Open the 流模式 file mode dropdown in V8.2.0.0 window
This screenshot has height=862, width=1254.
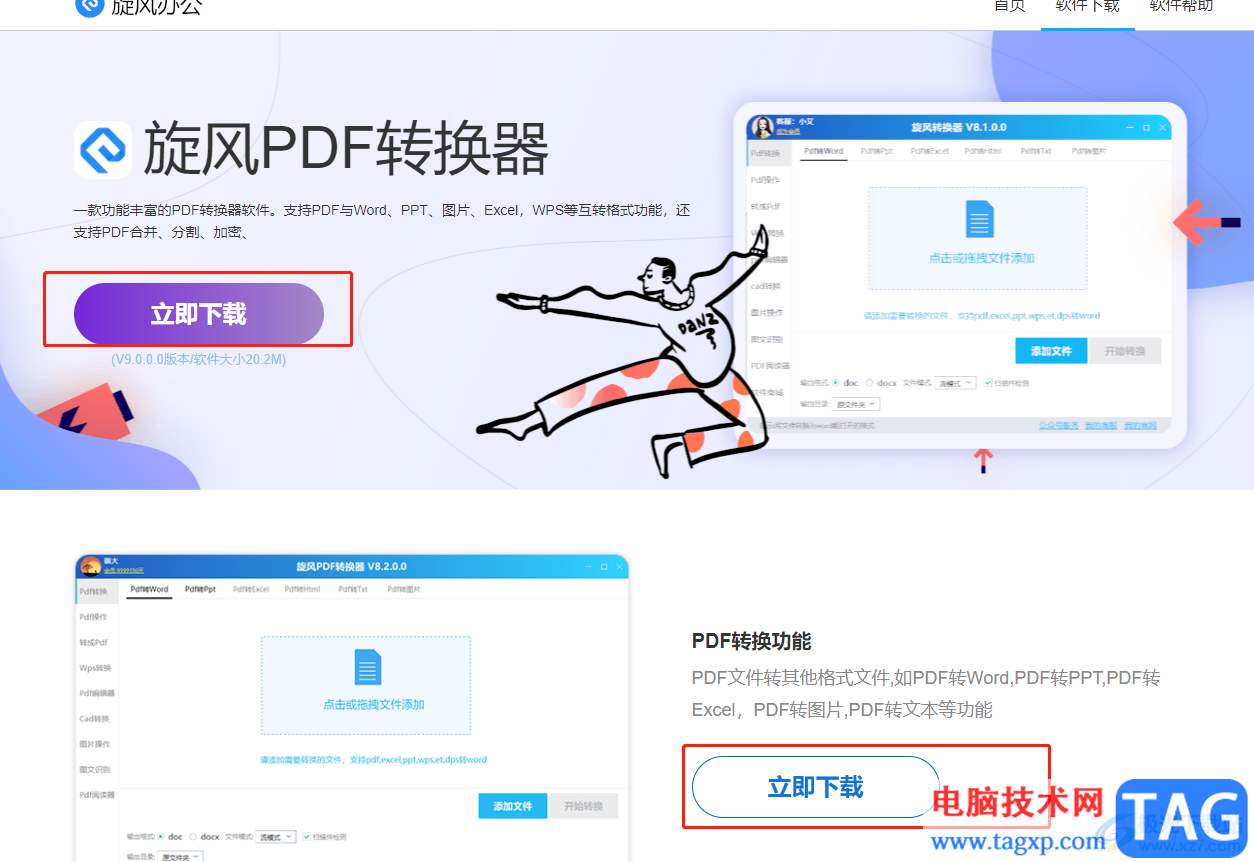tap(275, 836)
